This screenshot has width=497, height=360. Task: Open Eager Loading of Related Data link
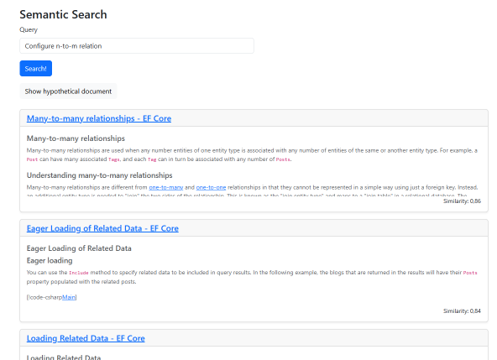(x=103, y=229)
